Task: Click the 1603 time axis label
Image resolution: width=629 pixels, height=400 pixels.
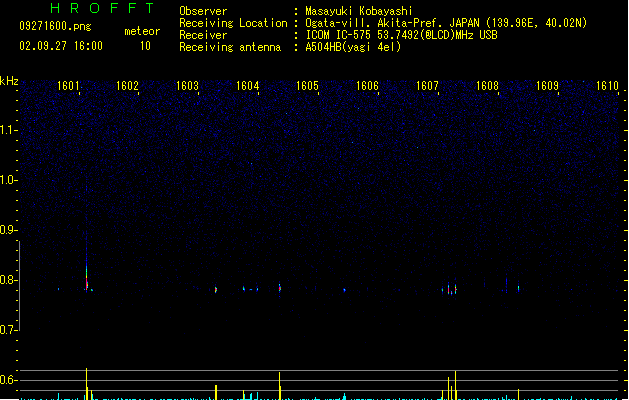Action: pyautogui.click(x=187, y=86)
